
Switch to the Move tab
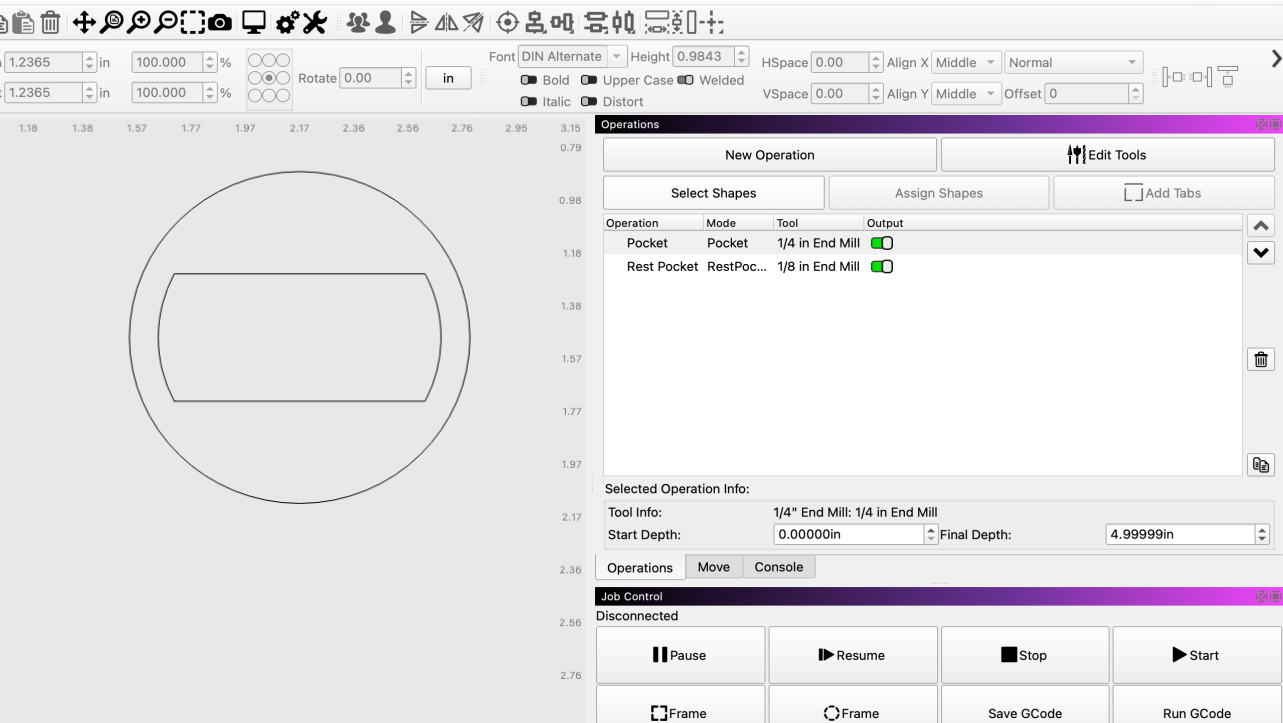pos(714,567)
